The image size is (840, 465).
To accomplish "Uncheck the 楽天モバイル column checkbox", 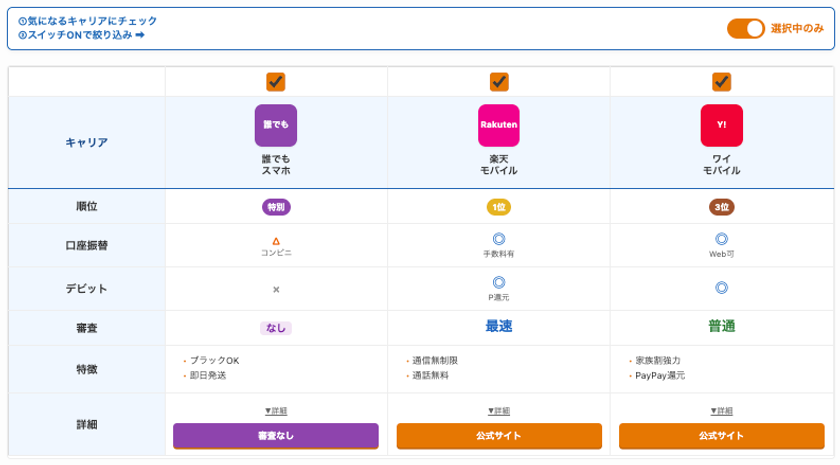I will (x=499, y=82).
